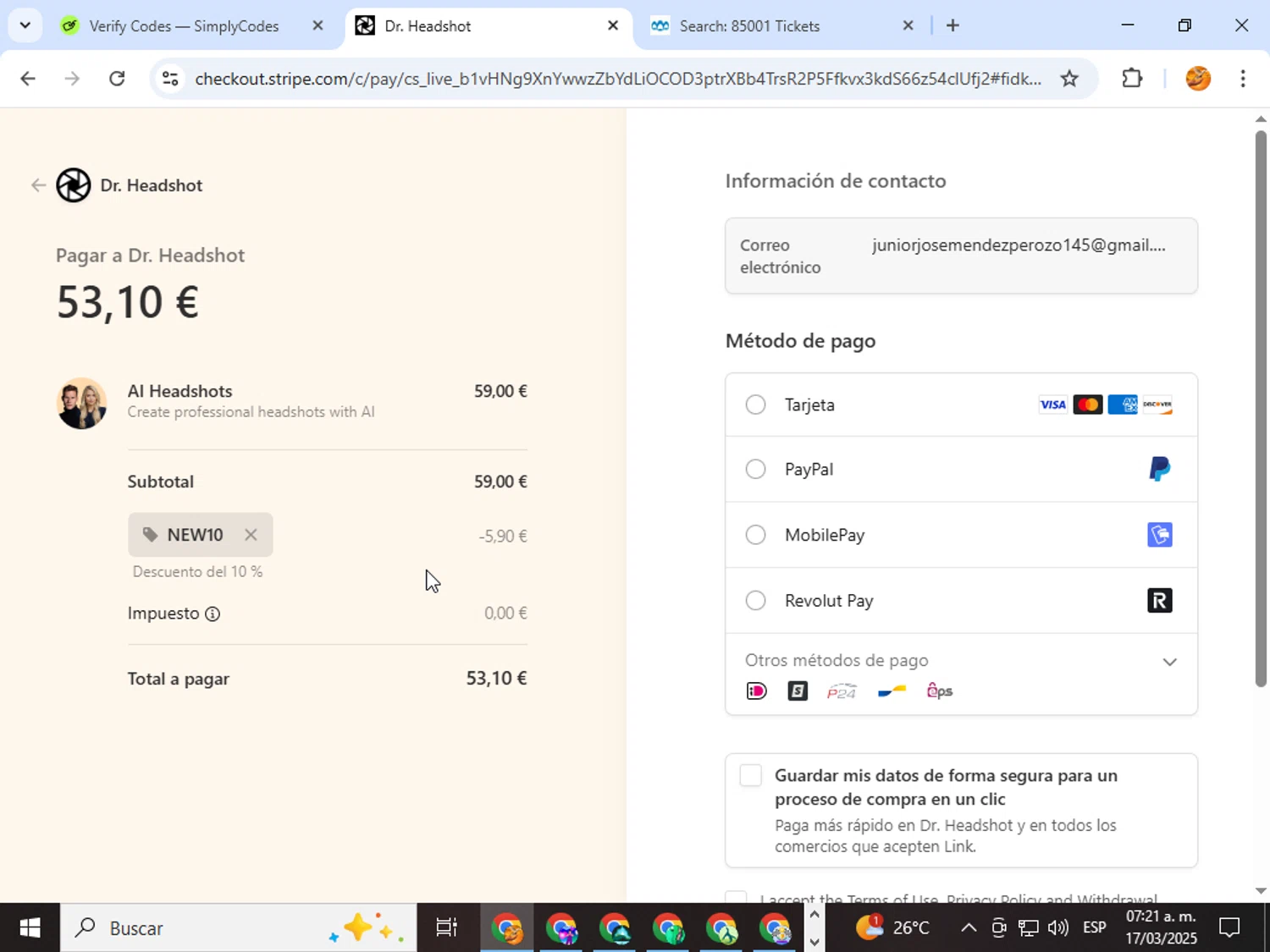Click the Bancontact payment icon
Screen dimensions: 1270x952
(x=892, y=691)
